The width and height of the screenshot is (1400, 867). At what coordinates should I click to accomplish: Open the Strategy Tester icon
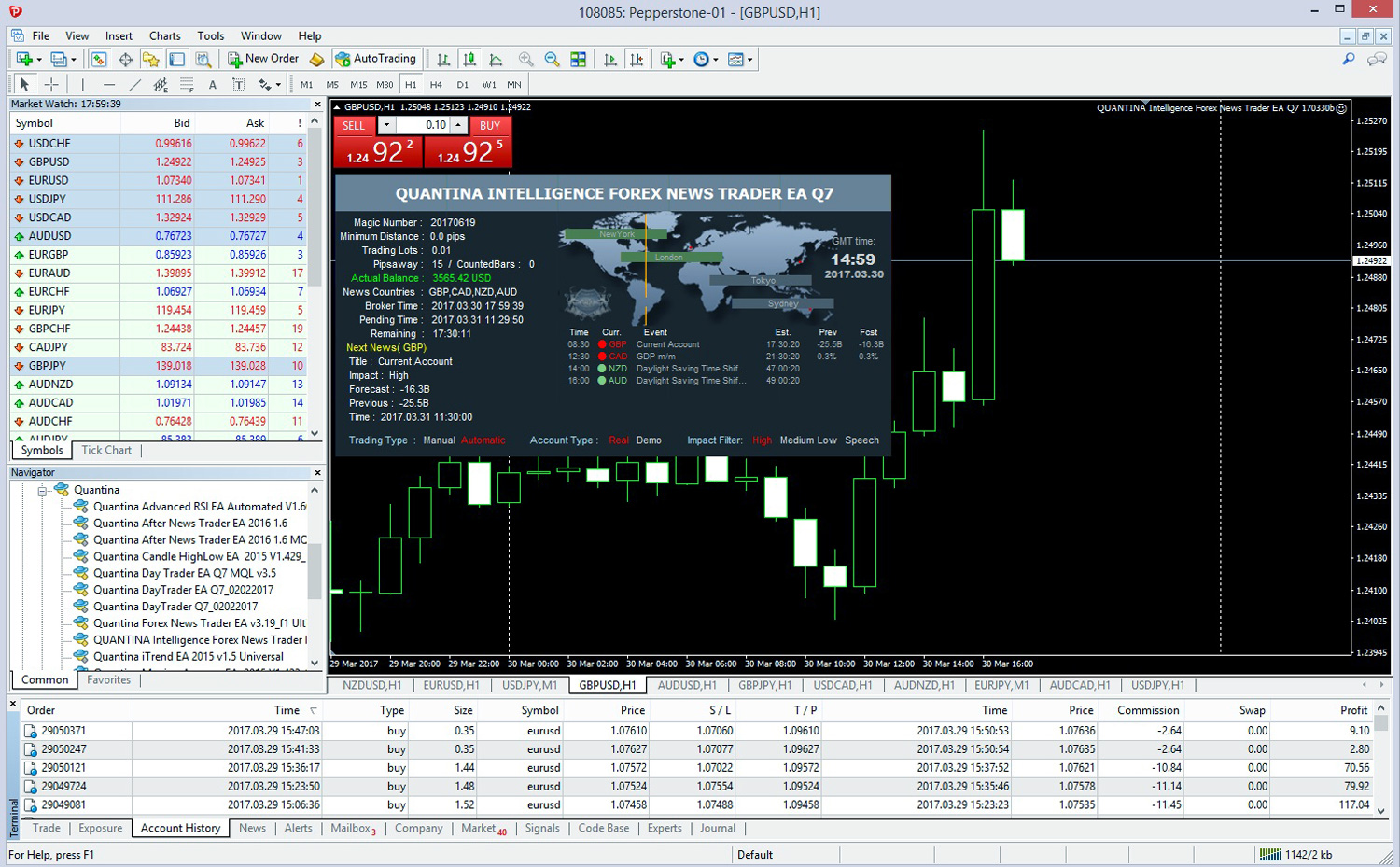point(203,59)
